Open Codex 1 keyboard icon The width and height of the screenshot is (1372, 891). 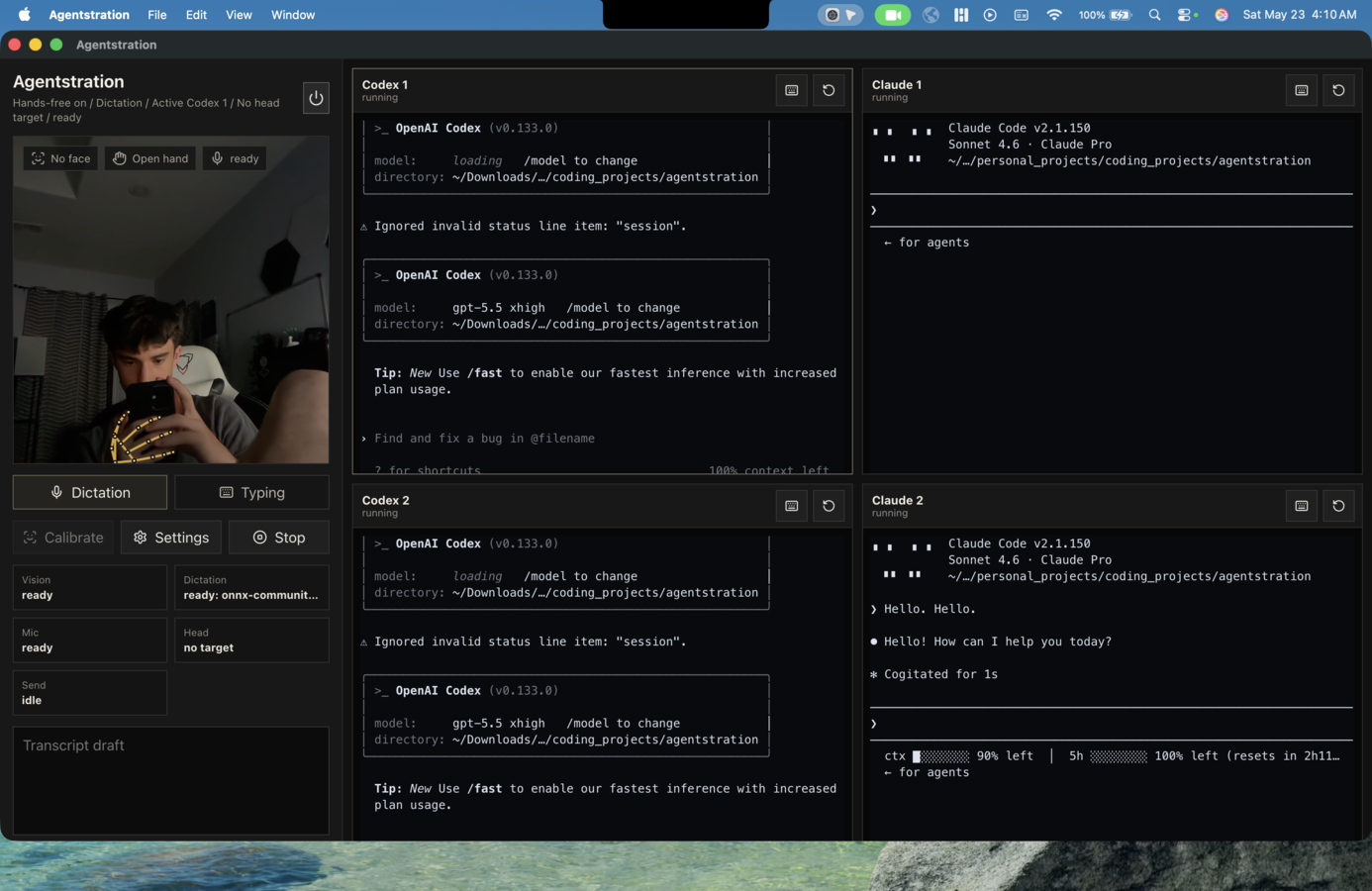coord(792,90)
